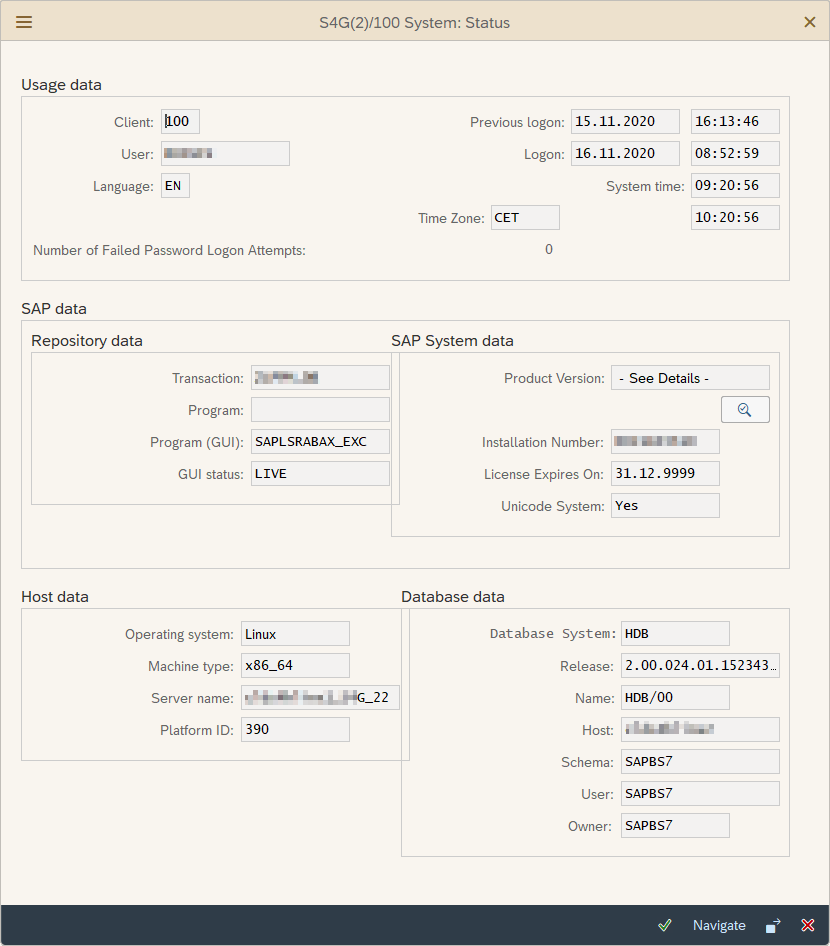The height and width of the screenshot is (946, 830).
Task: Select the Language field showing EN
Action: [175, 186]
